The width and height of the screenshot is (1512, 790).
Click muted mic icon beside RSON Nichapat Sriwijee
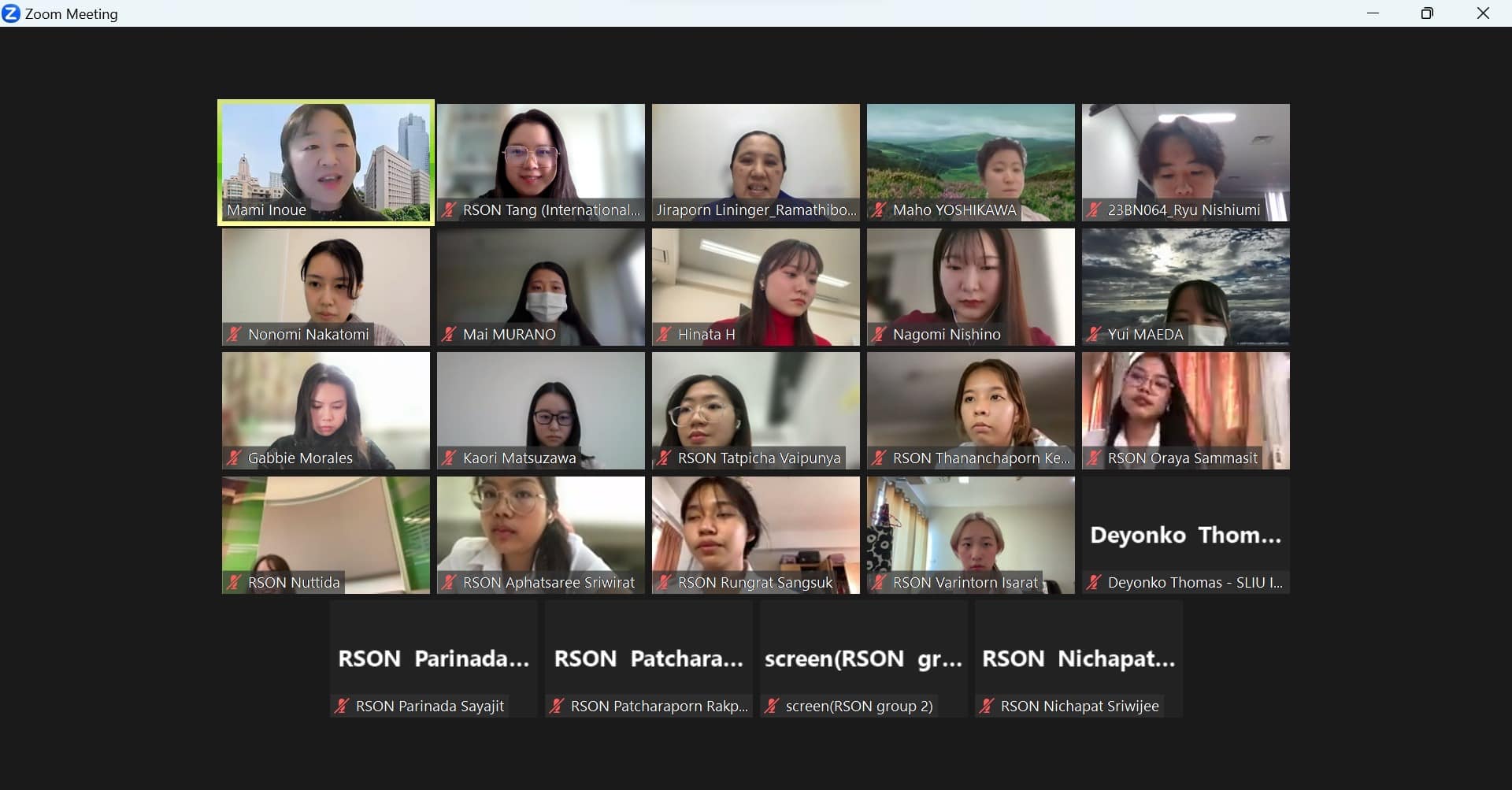987,707
